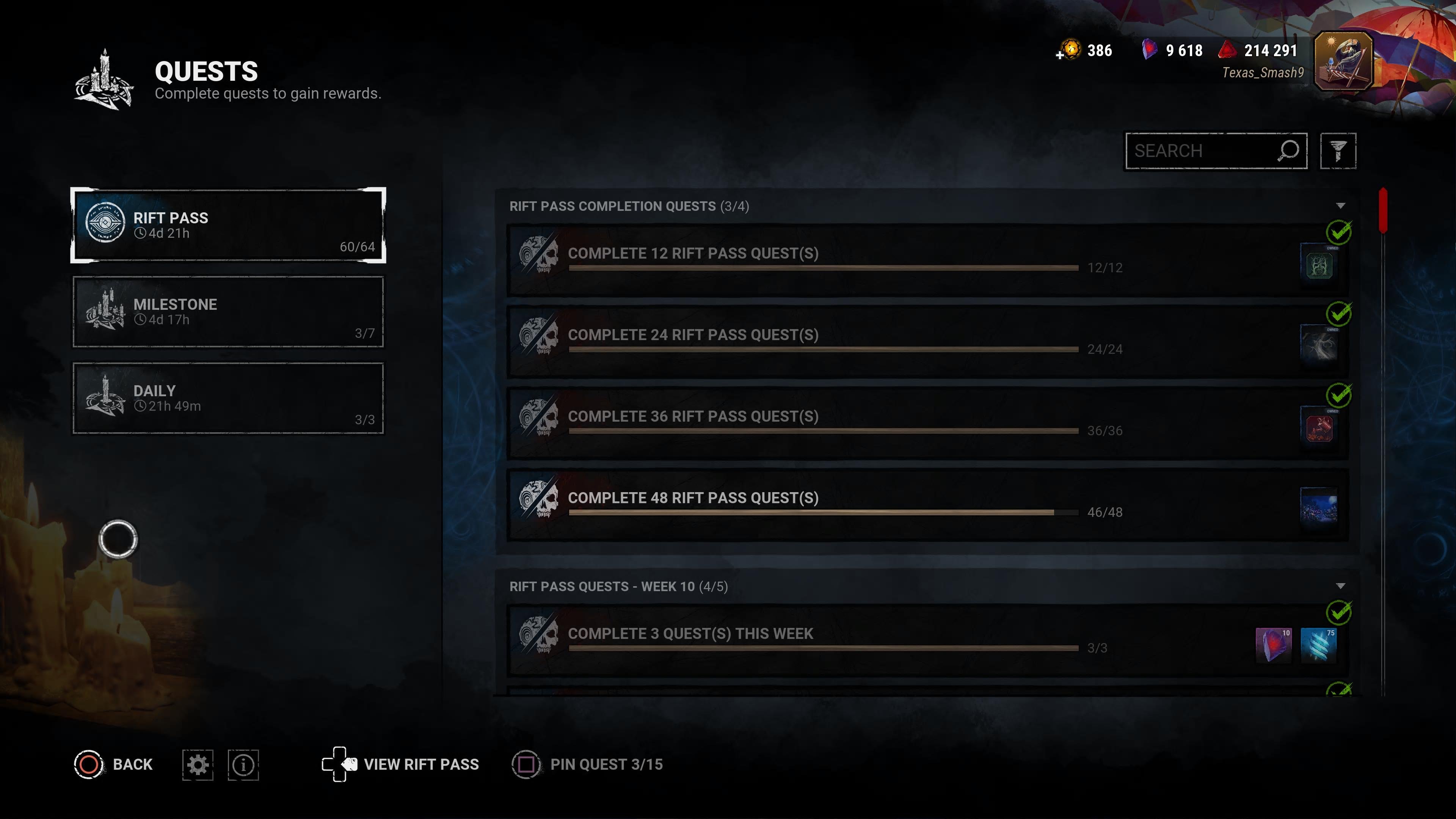The image size is (1456, 819).
Task: Click the 36 quests completed checkmark
Action: tap(1338, 395)
